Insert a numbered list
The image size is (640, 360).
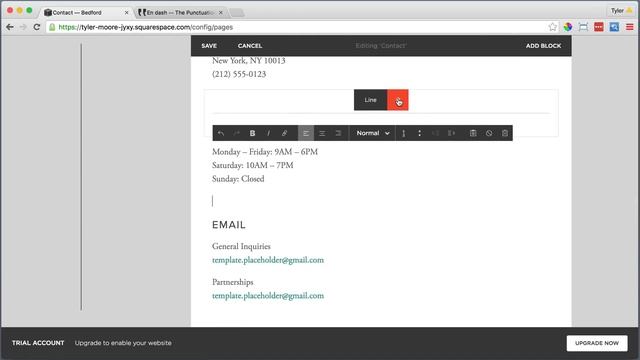tap(404, 133)
